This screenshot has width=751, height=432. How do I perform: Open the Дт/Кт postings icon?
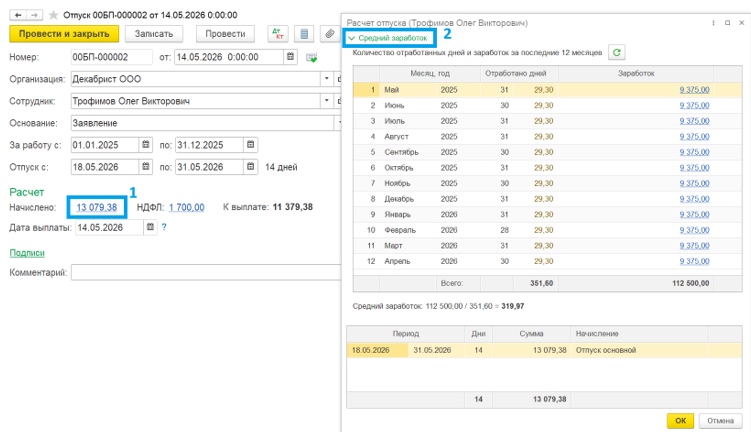pos(278,34)
